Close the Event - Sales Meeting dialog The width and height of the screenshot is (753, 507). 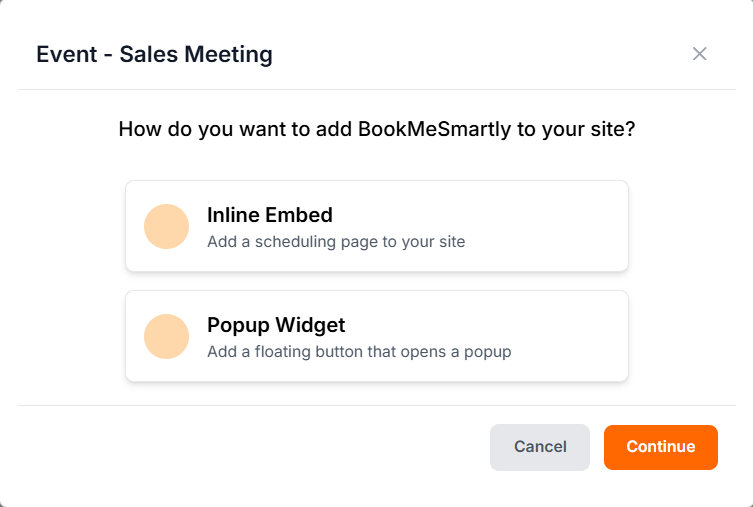tap(700, 54)
